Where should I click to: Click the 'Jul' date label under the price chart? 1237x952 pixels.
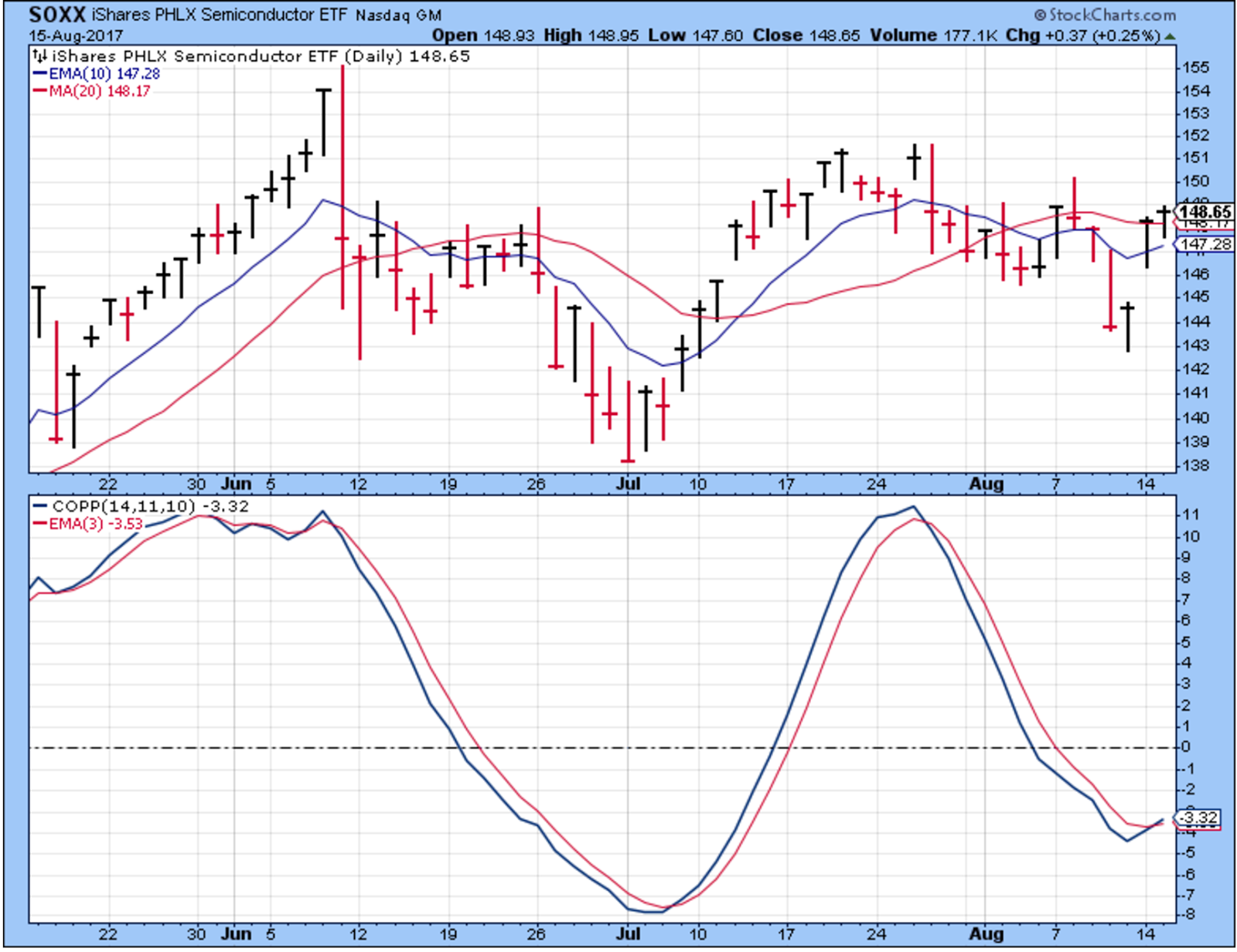coord(629,484)
